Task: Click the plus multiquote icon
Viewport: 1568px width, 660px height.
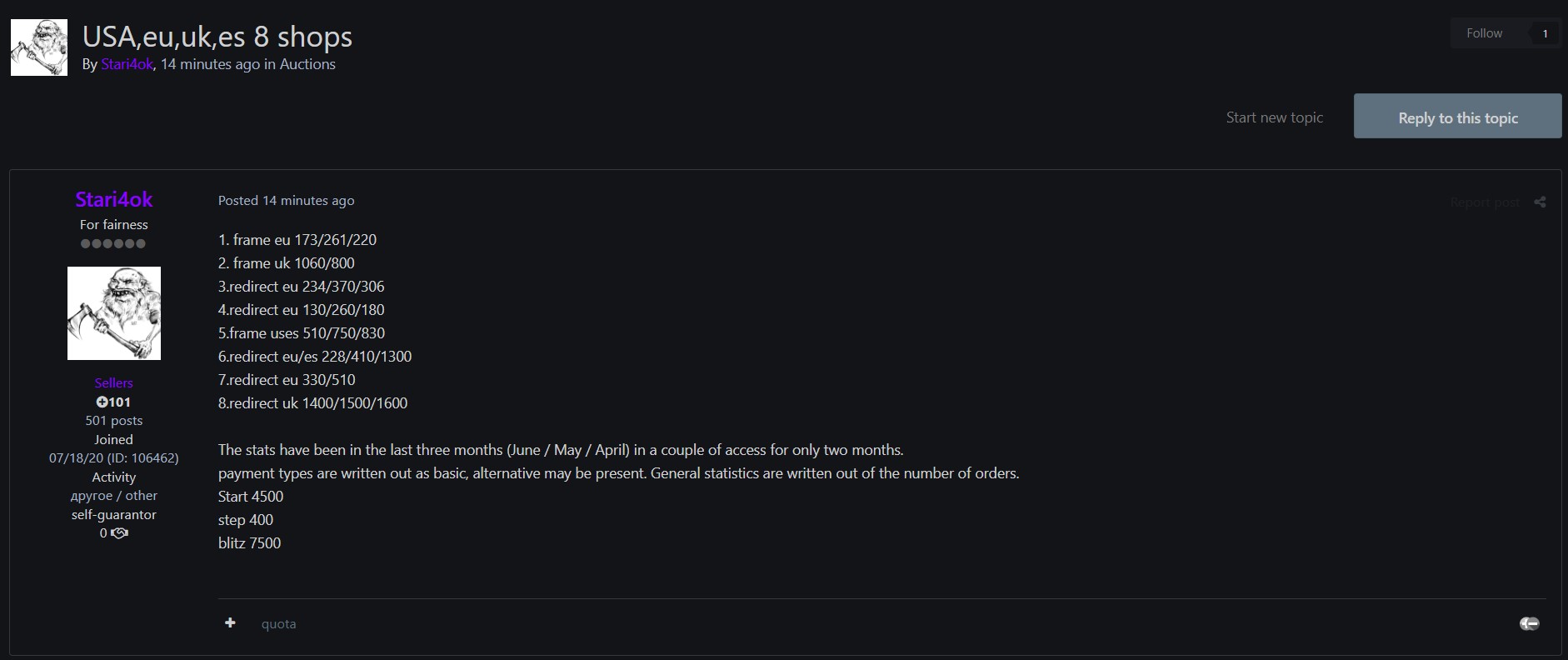Action: click(x=230, y=623)
